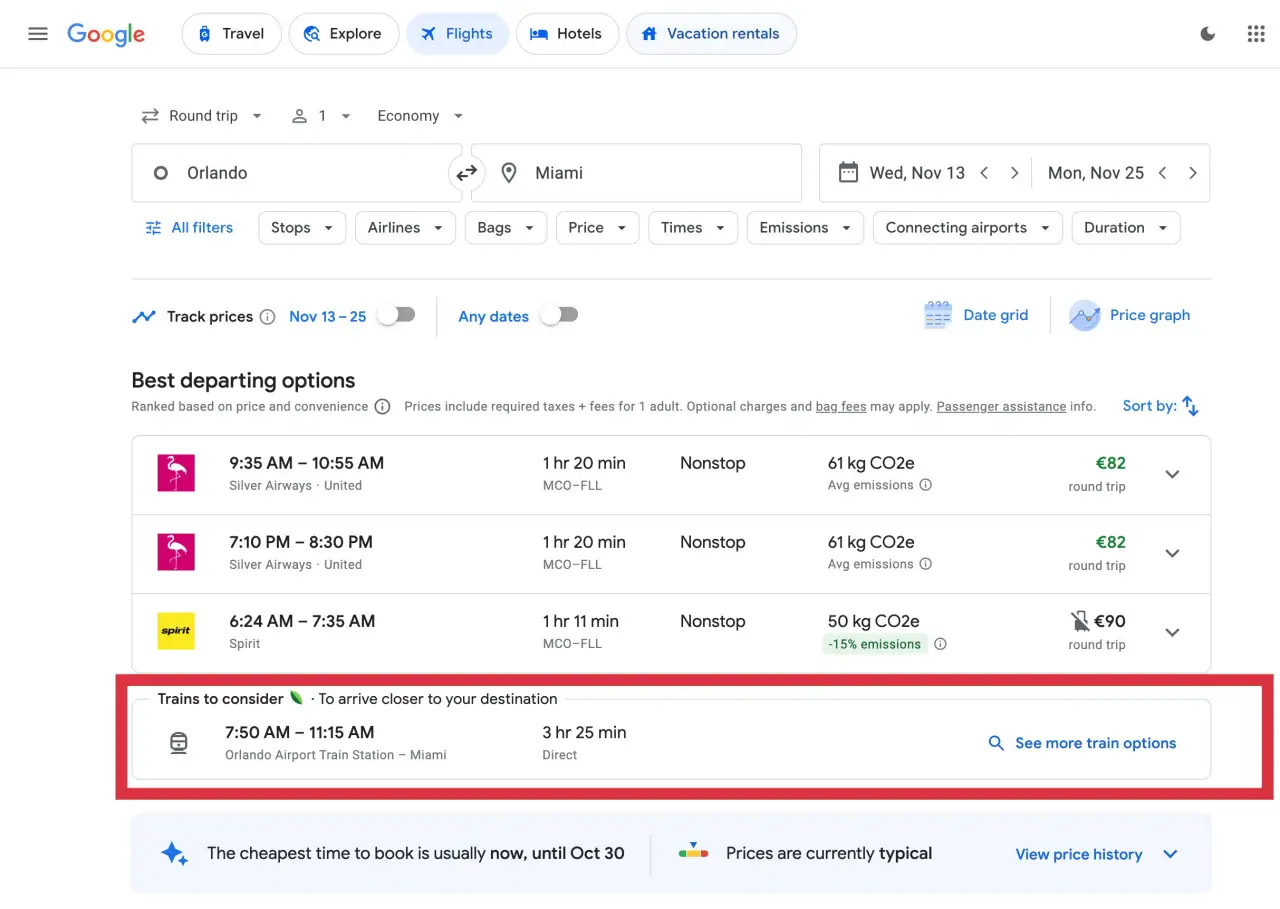Toggle Track prices for Nov 13 – 25

pos(394,315)
